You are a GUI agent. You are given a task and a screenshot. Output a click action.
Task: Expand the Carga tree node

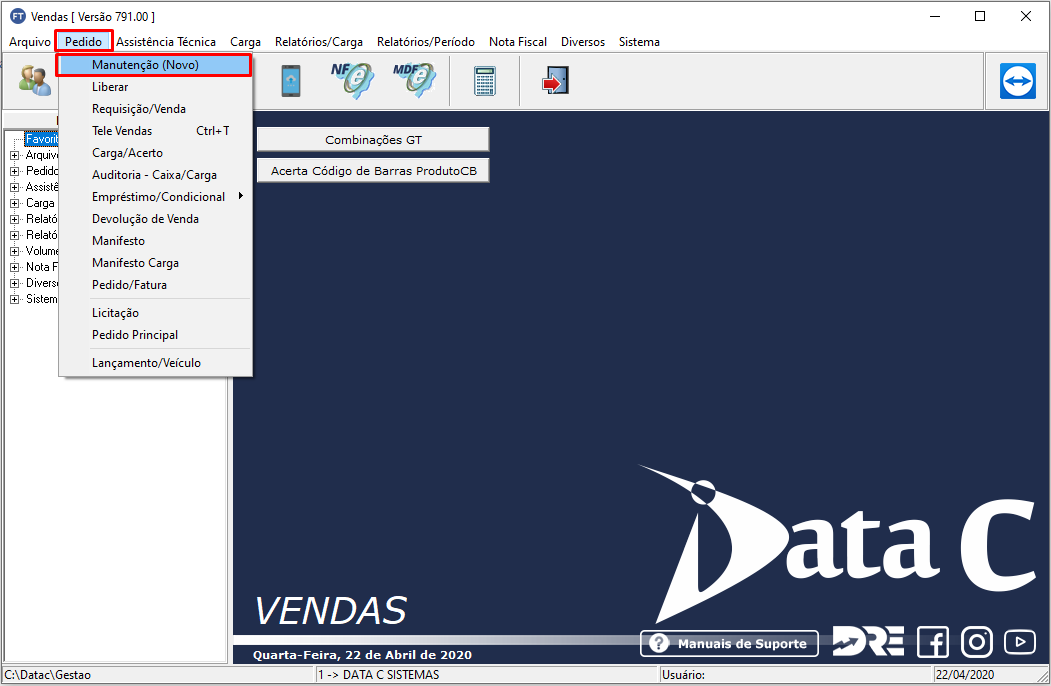15,203
